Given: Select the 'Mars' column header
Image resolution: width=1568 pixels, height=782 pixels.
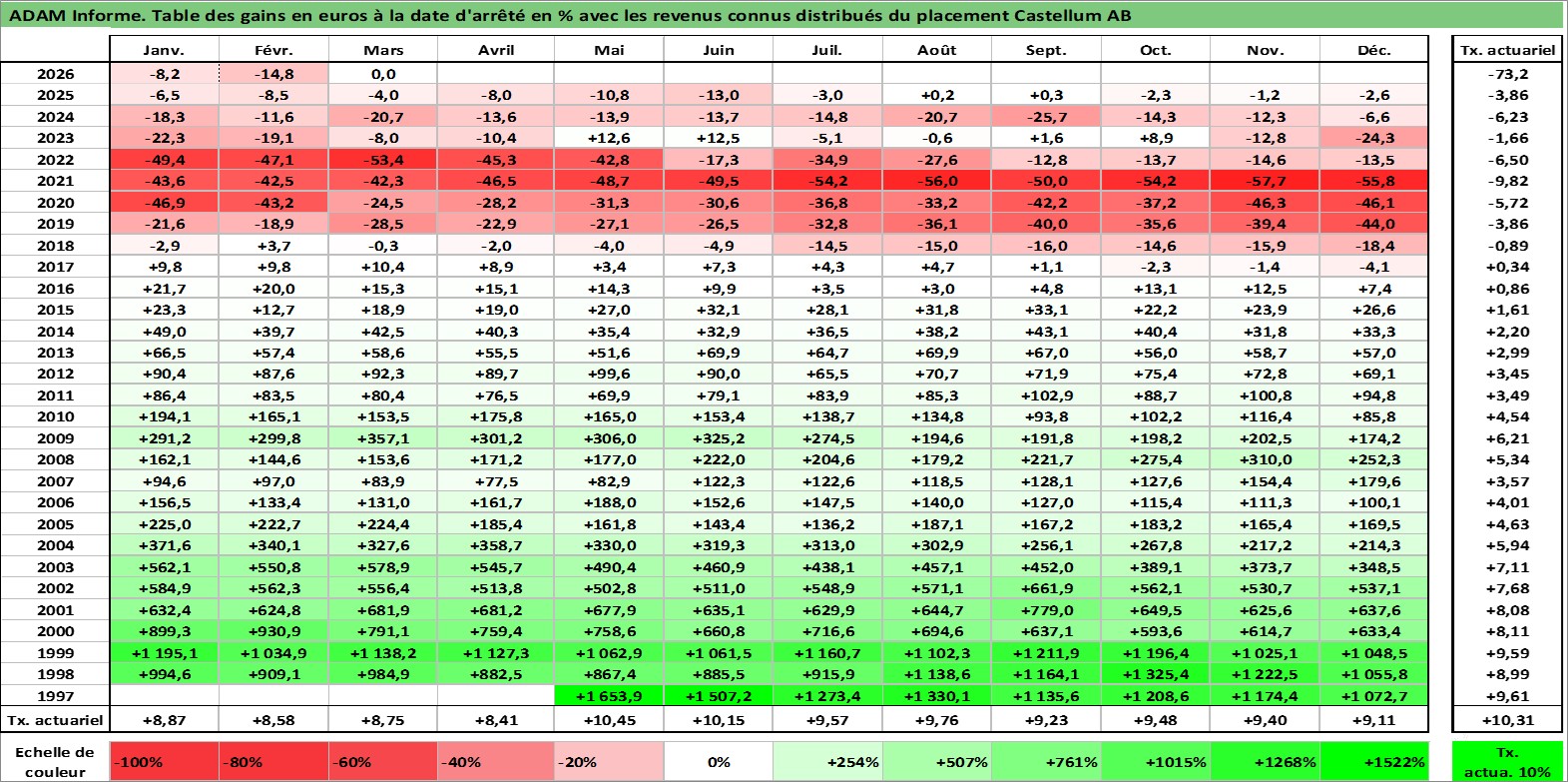Looking at the screenshot, I should point(383,50).
